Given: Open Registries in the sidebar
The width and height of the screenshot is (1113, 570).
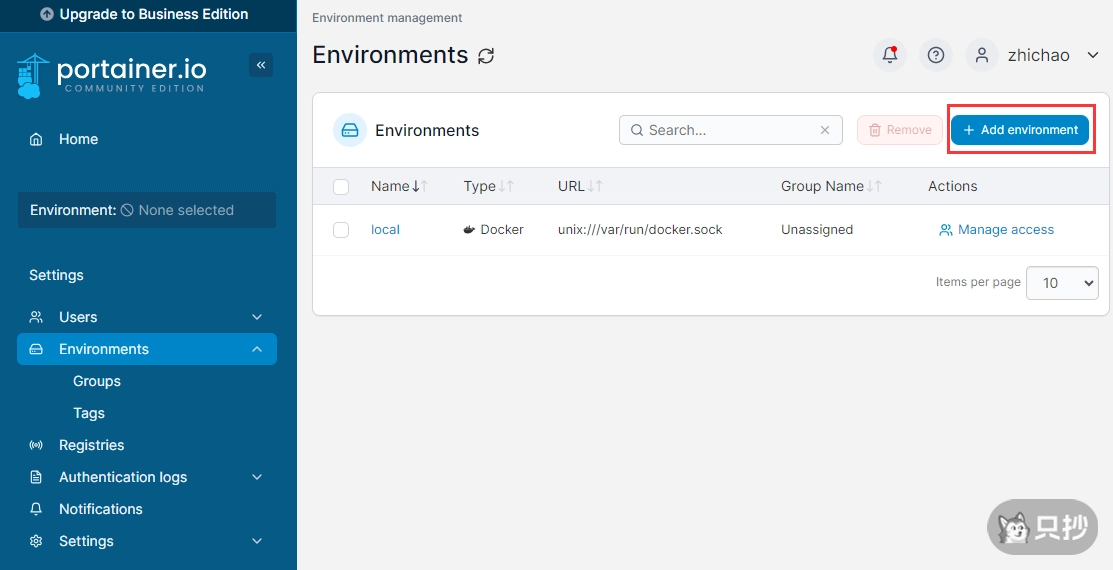Looking at the screenshot, I should pos(91,445).
